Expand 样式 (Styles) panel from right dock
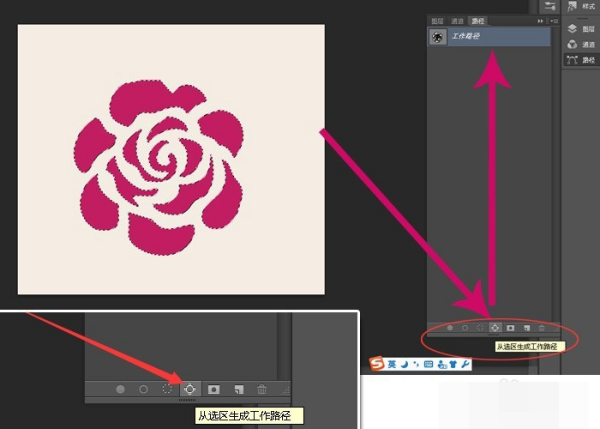The height and width of the screenshot is (429, 600). click(580, 6)
